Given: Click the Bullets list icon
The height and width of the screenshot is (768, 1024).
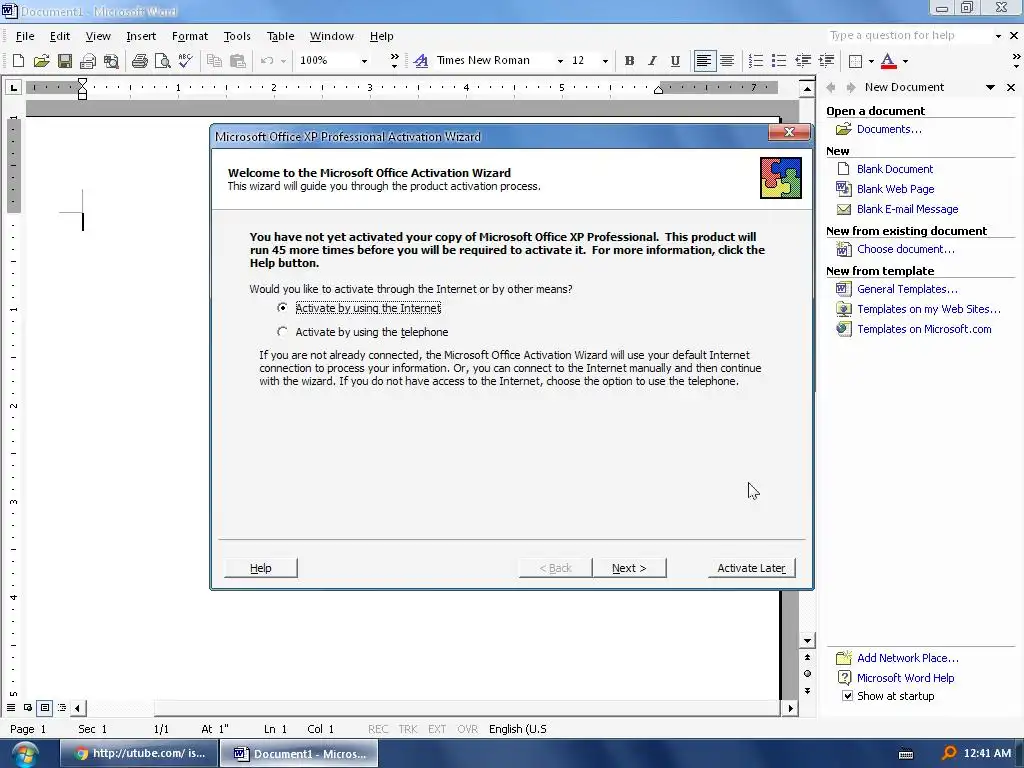Looking at the screenshot, I should coord(778,61).
